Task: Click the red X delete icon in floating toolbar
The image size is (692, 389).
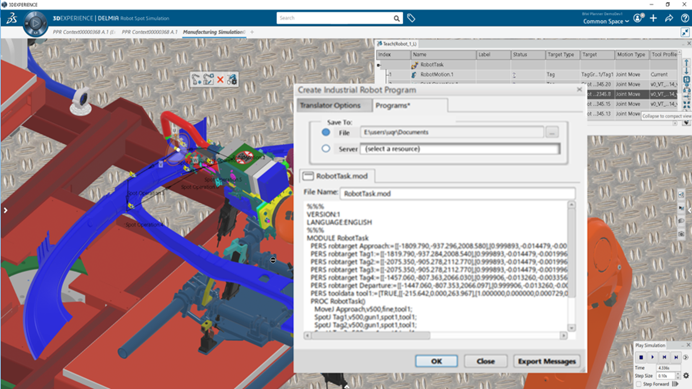Action: tap(220, 80)
